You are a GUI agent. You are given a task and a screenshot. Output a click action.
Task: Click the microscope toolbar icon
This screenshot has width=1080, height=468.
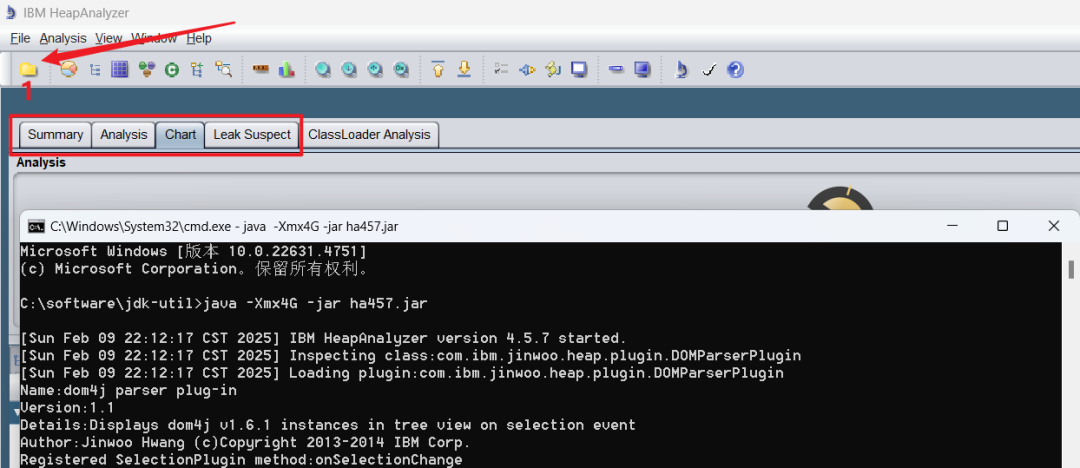click(681, 69)
